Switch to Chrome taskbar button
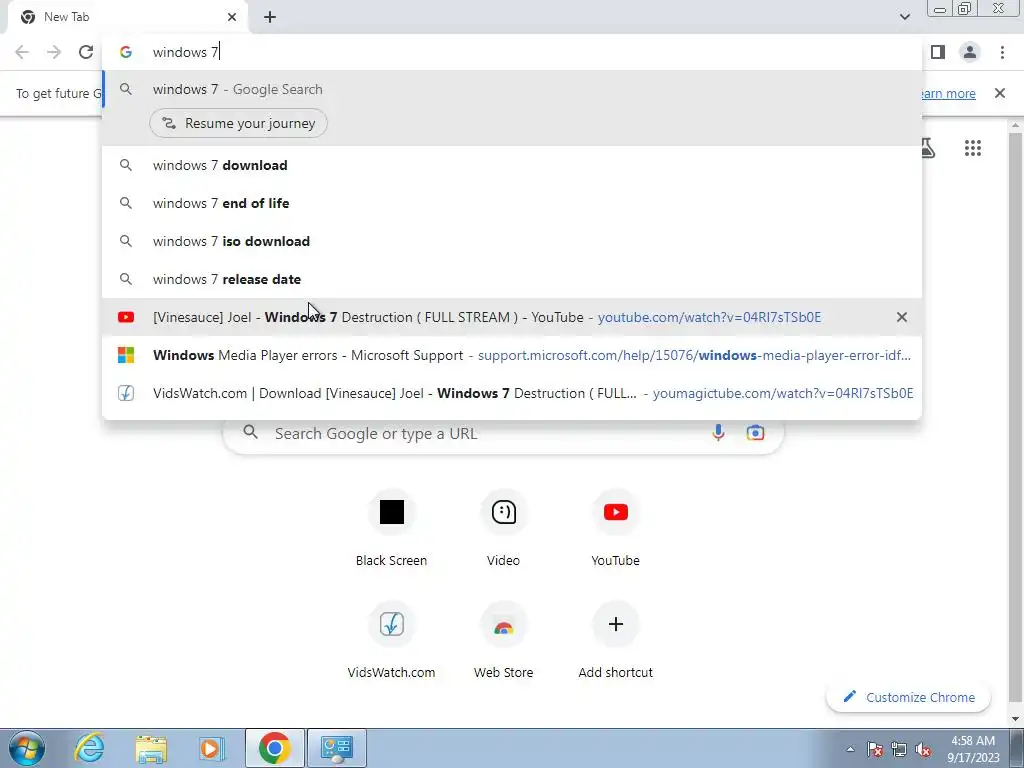This screenshot has width=1024, height=768. [274, 748]
